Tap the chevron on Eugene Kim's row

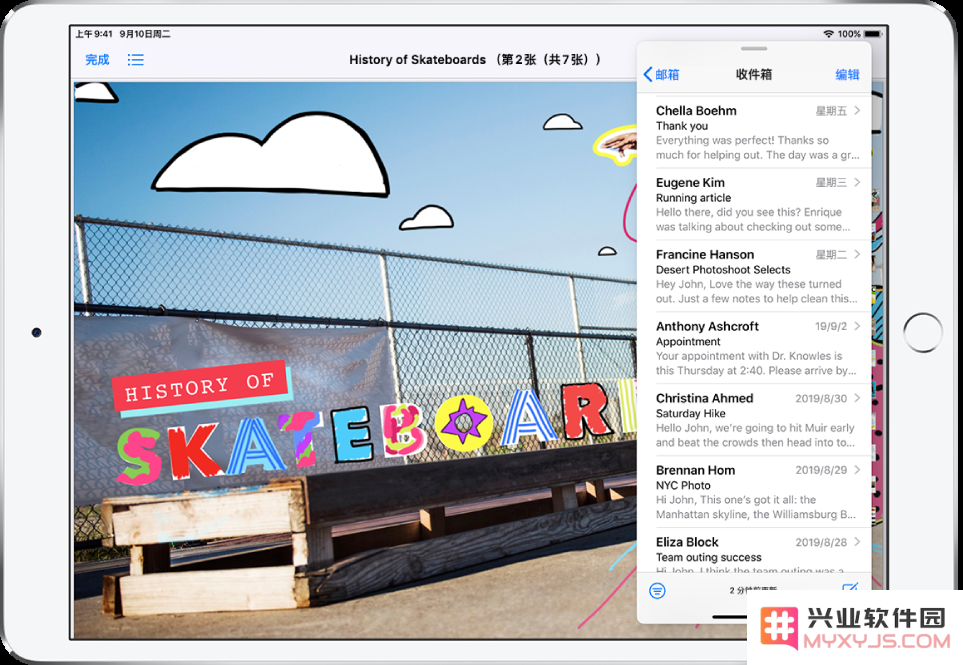point(857,182)
